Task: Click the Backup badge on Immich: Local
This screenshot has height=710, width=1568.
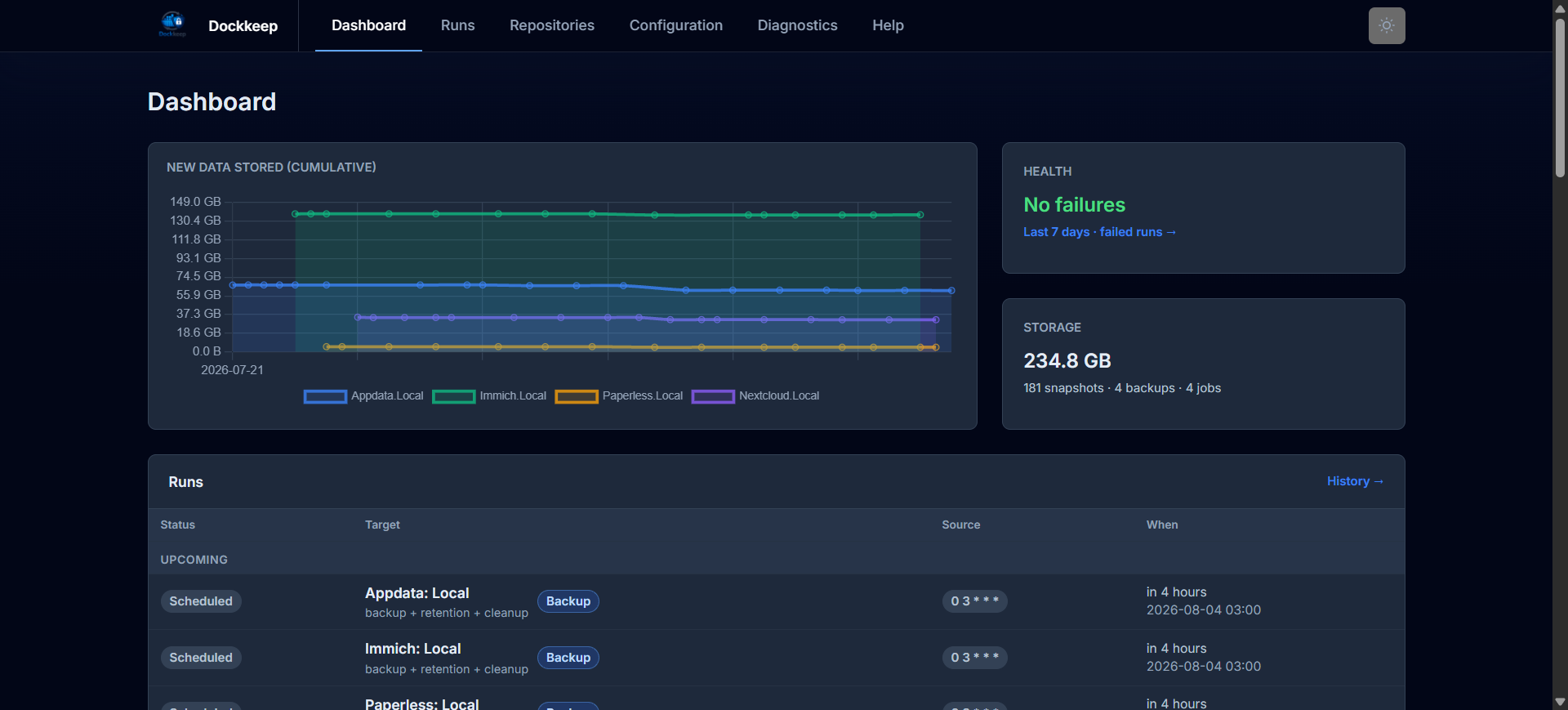Action: pos(568,658)
